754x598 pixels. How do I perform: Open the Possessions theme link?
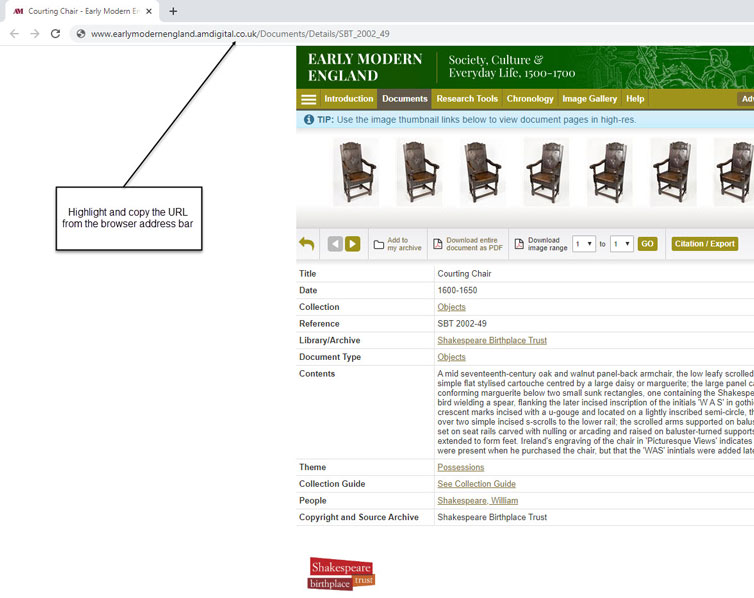(461, 467)
